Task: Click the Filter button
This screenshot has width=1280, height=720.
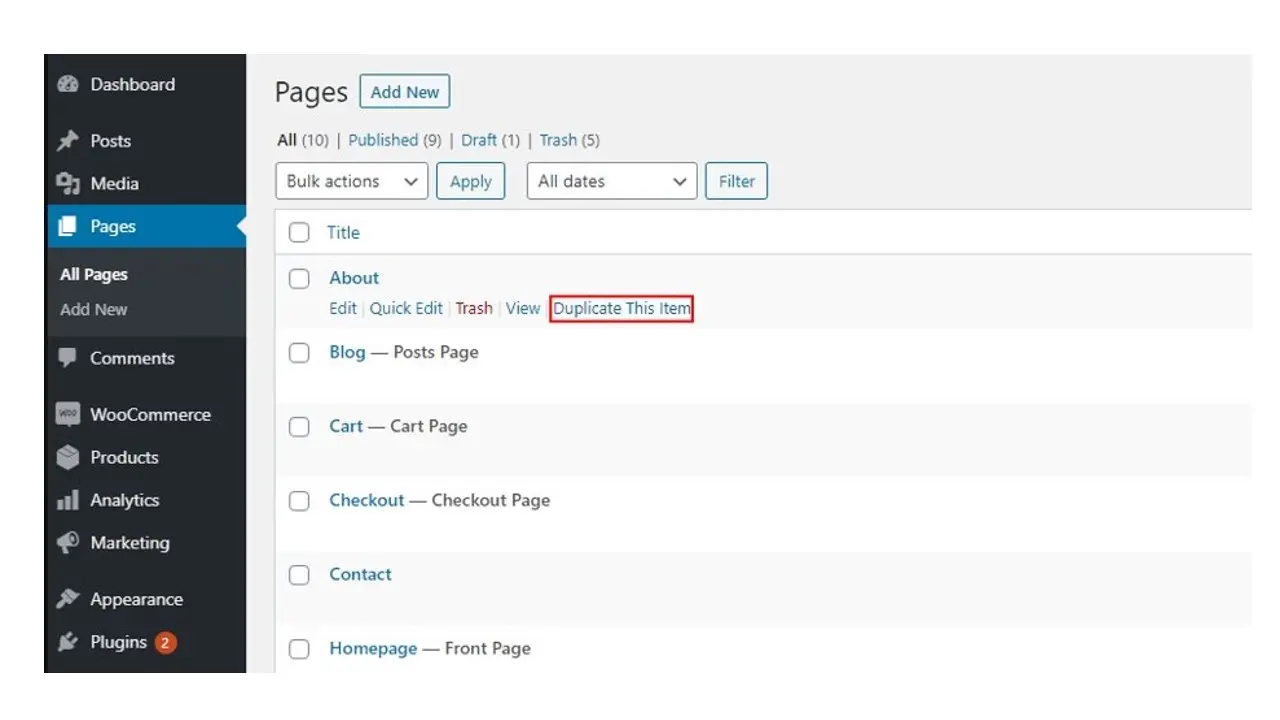Action: tap(736, 181)
